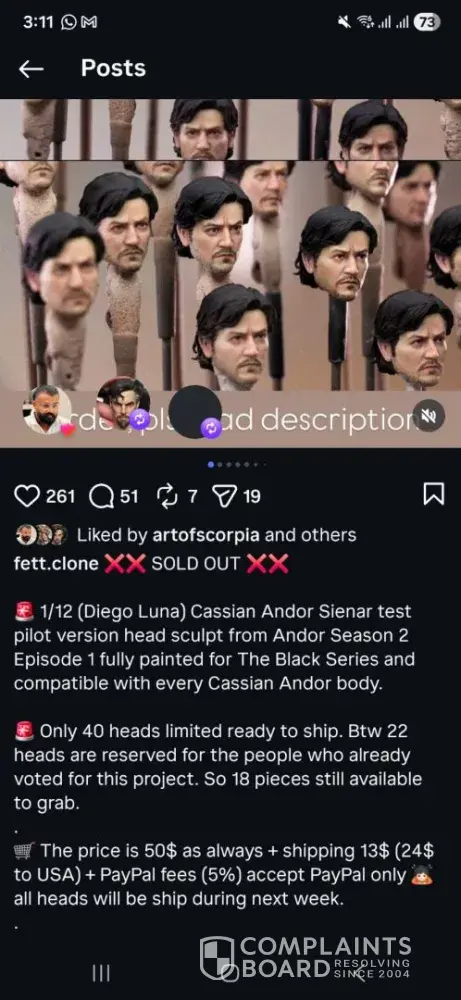Like the post with the heart icon

click(x=26, y=496)
